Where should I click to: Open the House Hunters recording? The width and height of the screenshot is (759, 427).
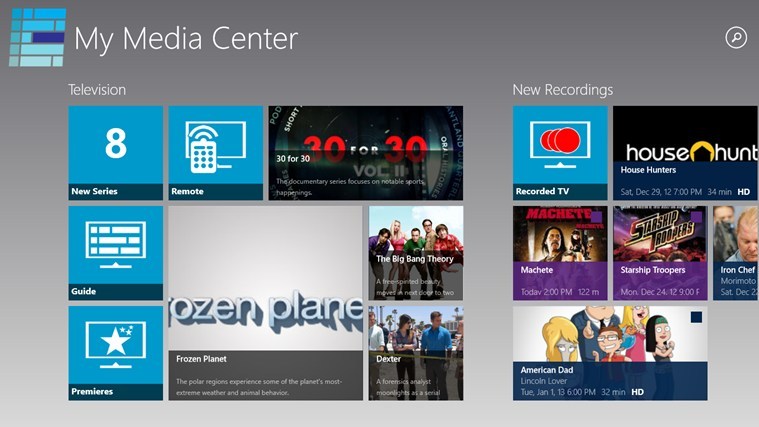click(x=685, y=153)
